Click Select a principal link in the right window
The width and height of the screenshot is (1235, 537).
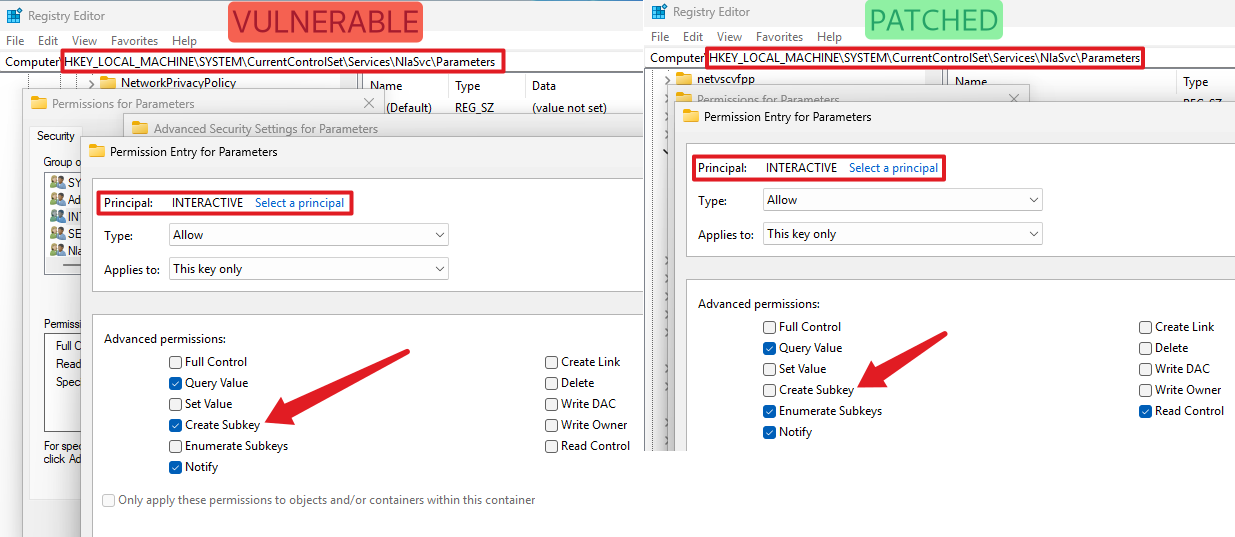893,168
